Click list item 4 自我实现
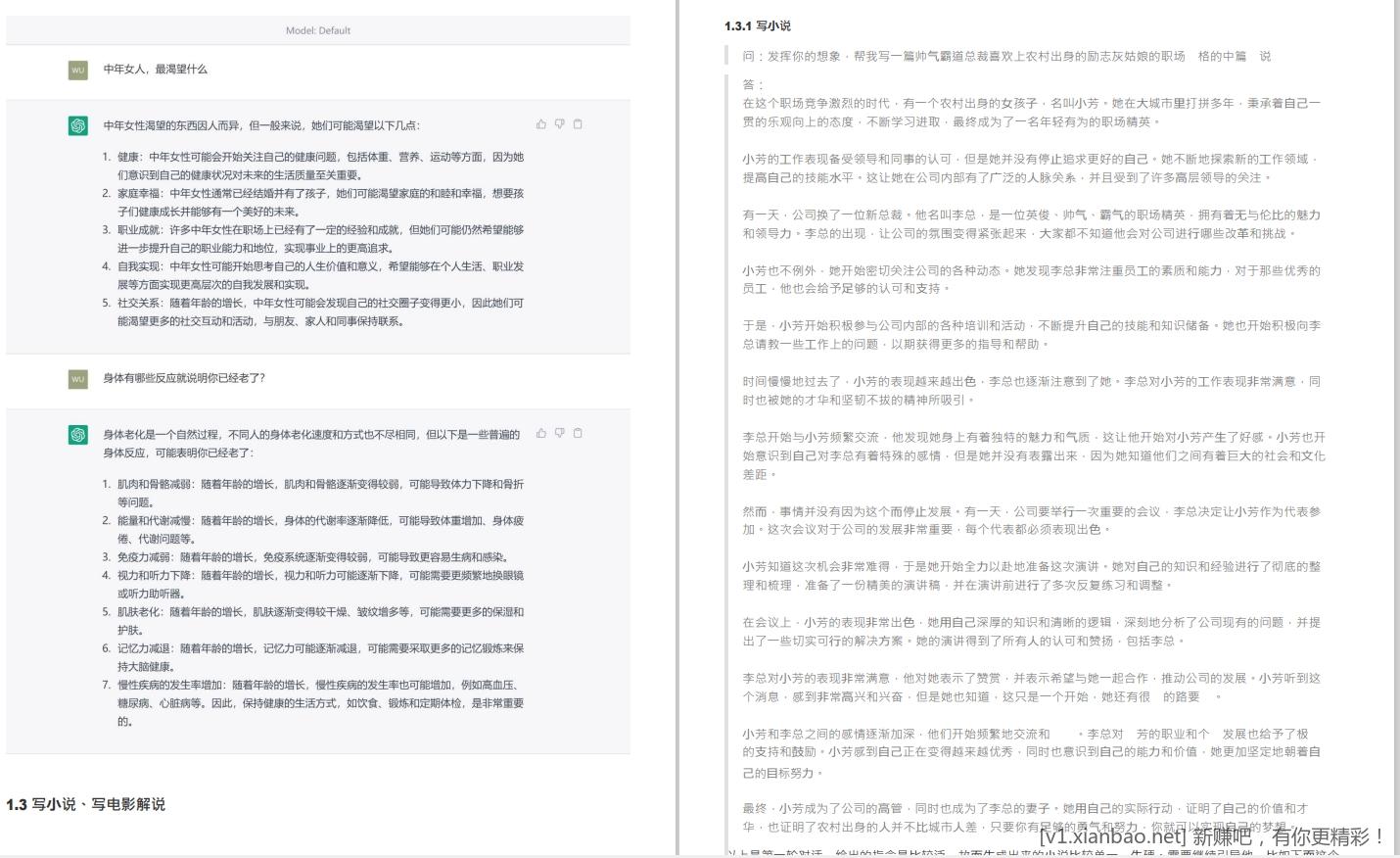This screenshot has width=1400, height=858. [313, 275]
